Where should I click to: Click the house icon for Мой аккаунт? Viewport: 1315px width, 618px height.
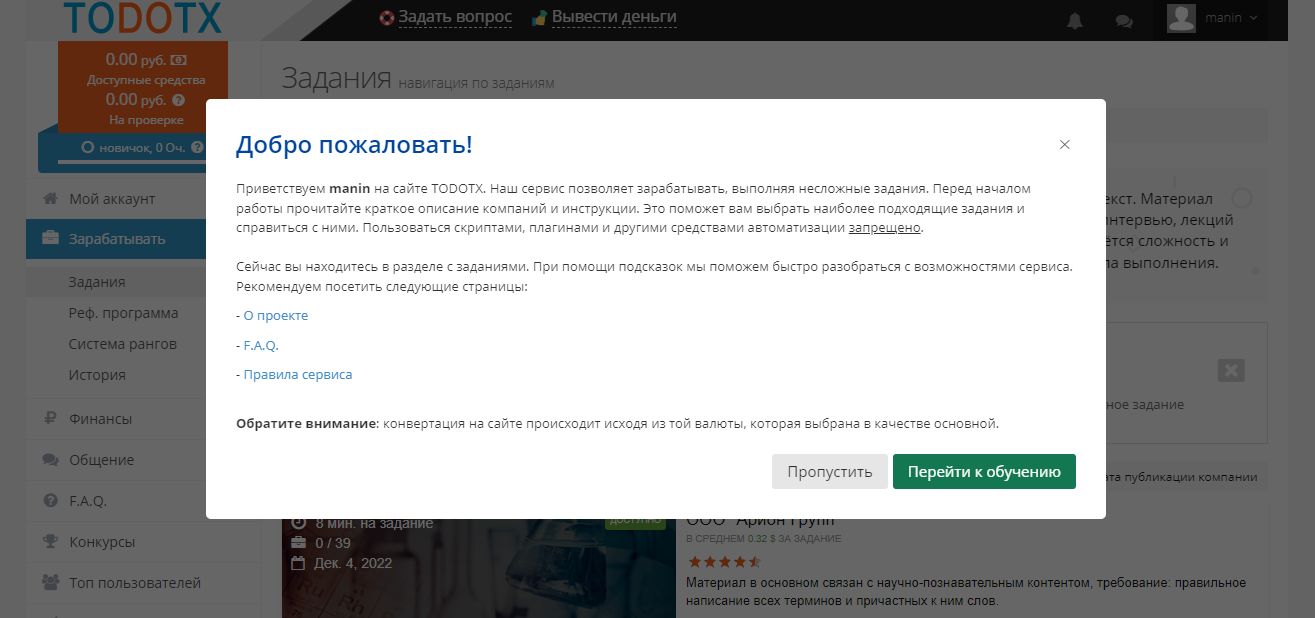tap(50, 199)
